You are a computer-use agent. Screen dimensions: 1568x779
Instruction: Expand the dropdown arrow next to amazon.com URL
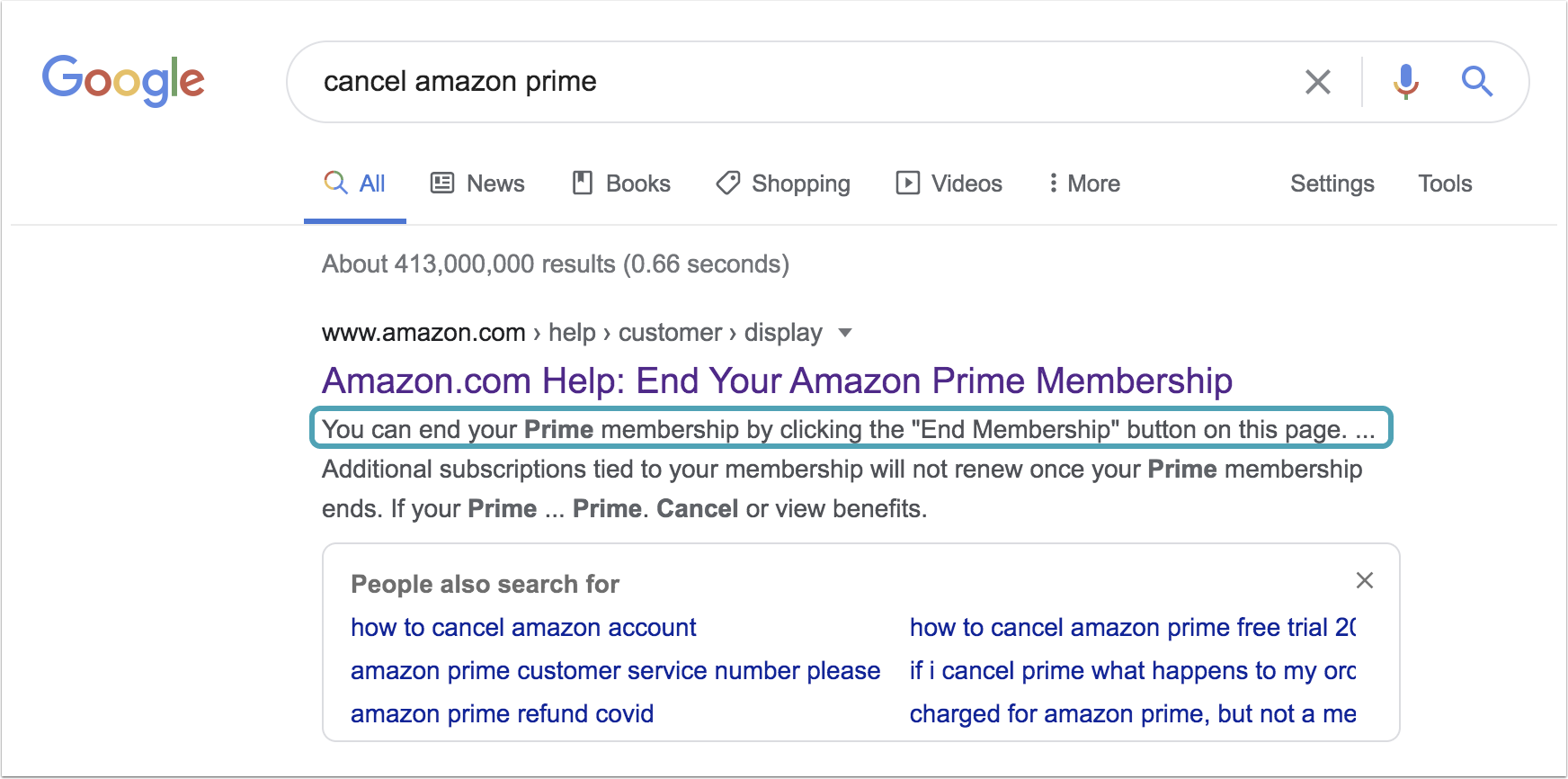click(844, 333)
